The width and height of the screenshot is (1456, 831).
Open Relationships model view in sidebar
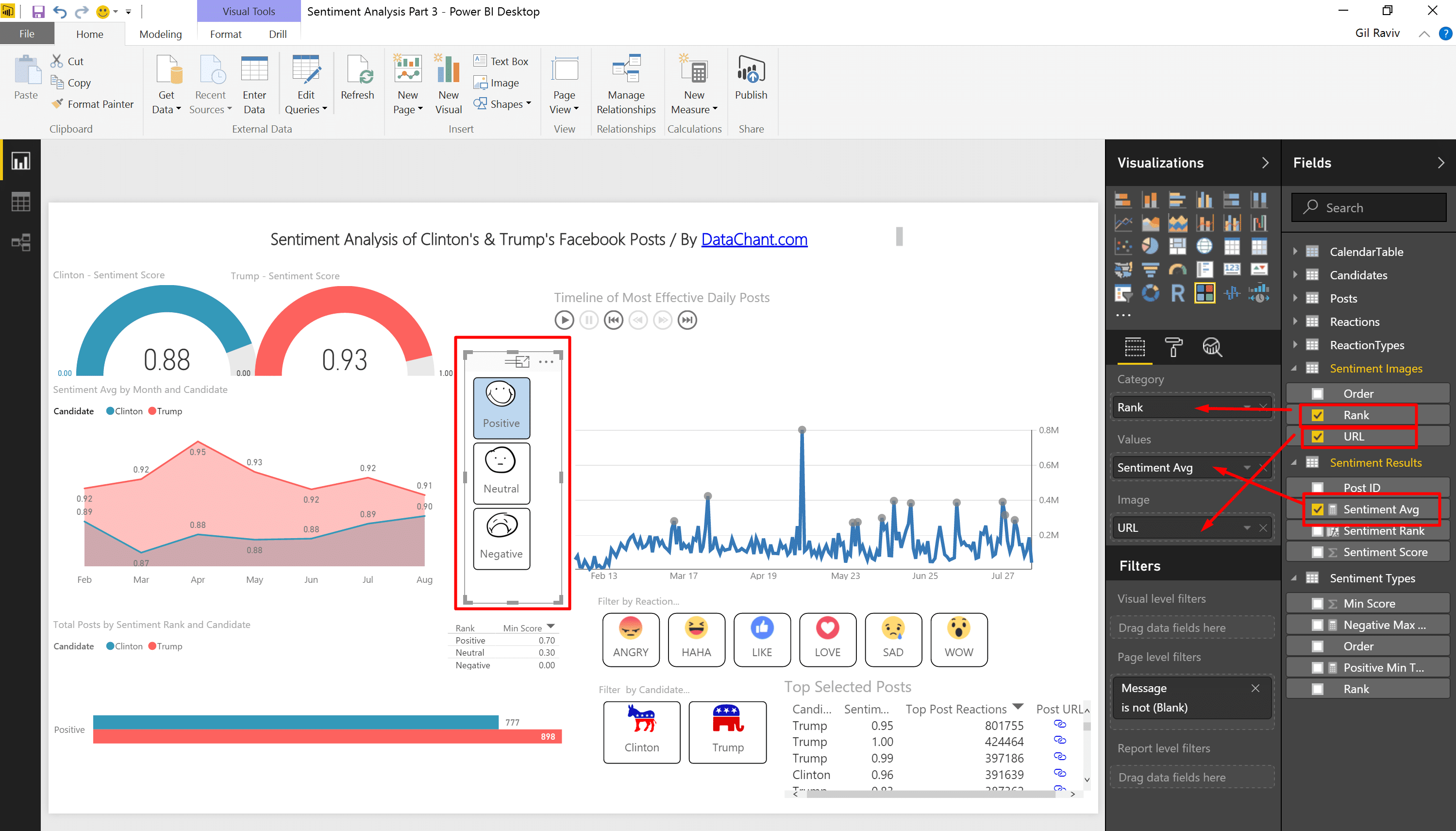20,242
